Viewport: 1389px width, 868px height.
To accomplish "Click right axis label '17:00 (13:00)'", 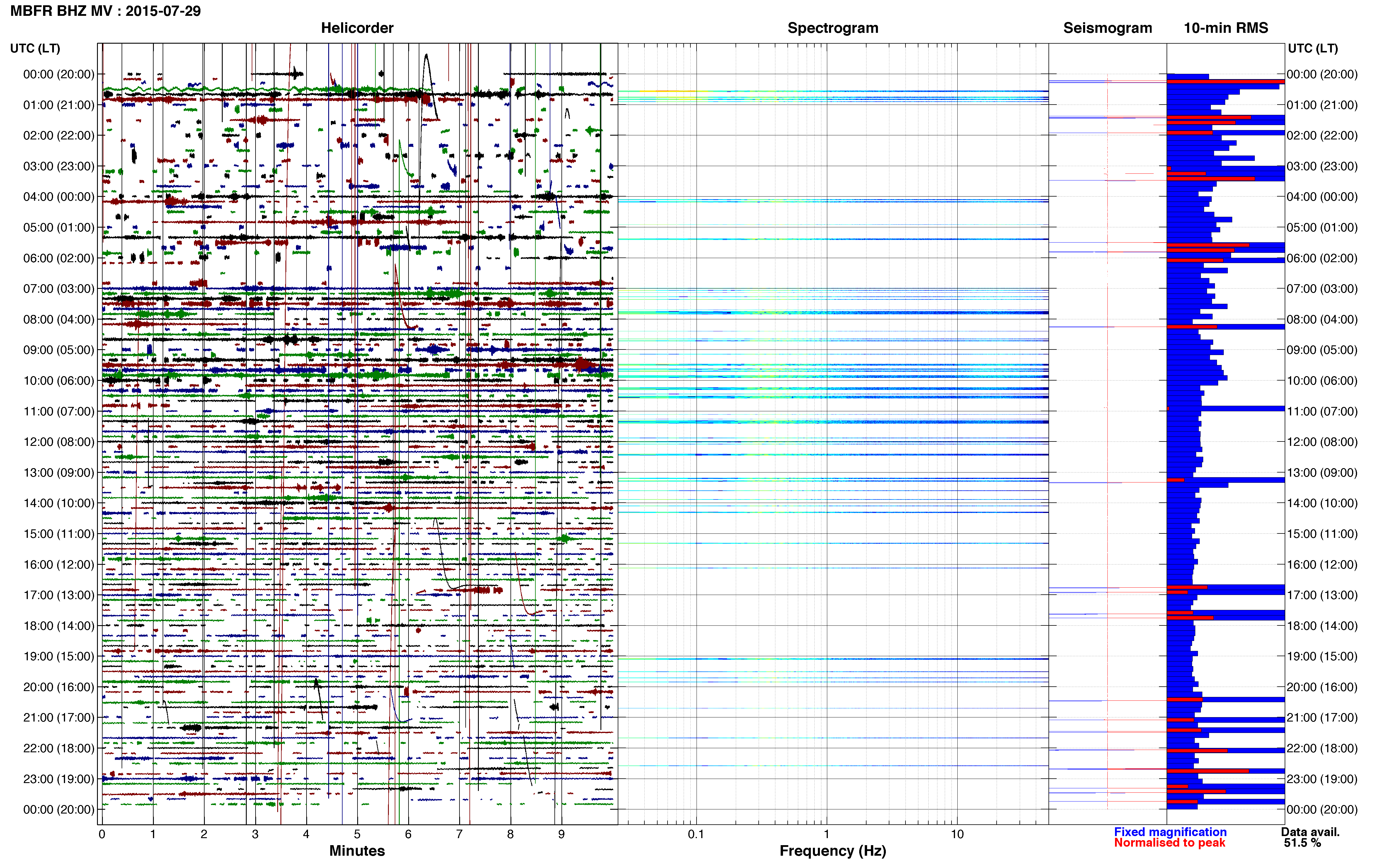I will click(1322, 595).
